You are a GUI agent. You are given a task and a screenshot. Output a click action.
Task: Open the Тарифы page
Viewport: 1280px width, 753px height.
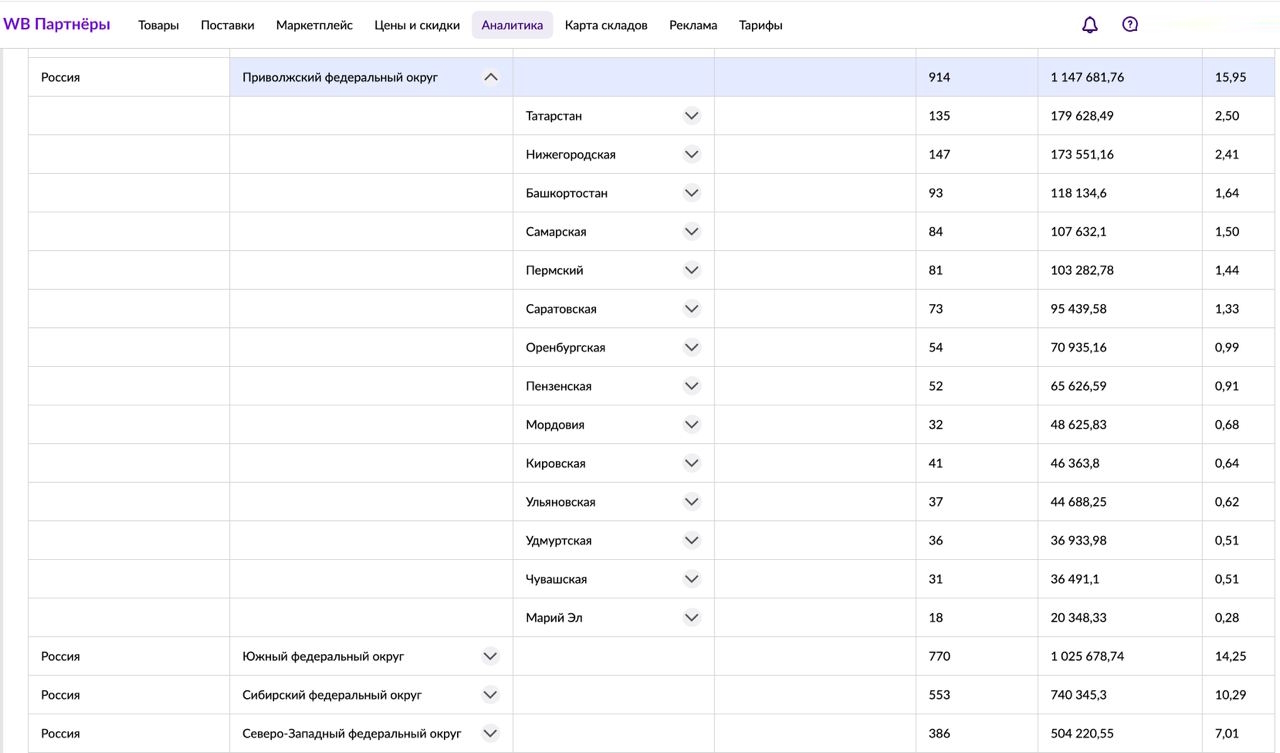[760, 25]
